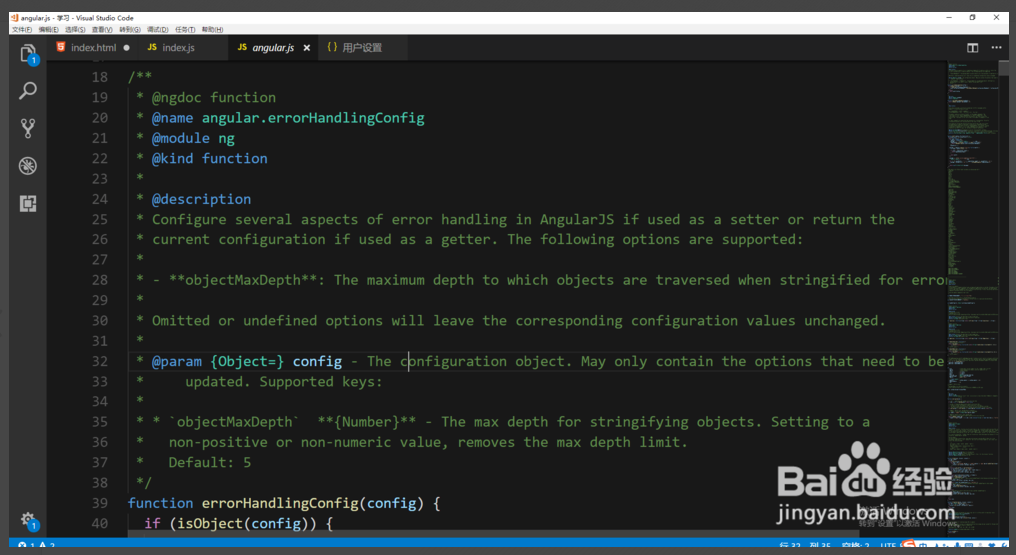
Task: Select the angular.js editor tab
Action: (x=273, y=48)
